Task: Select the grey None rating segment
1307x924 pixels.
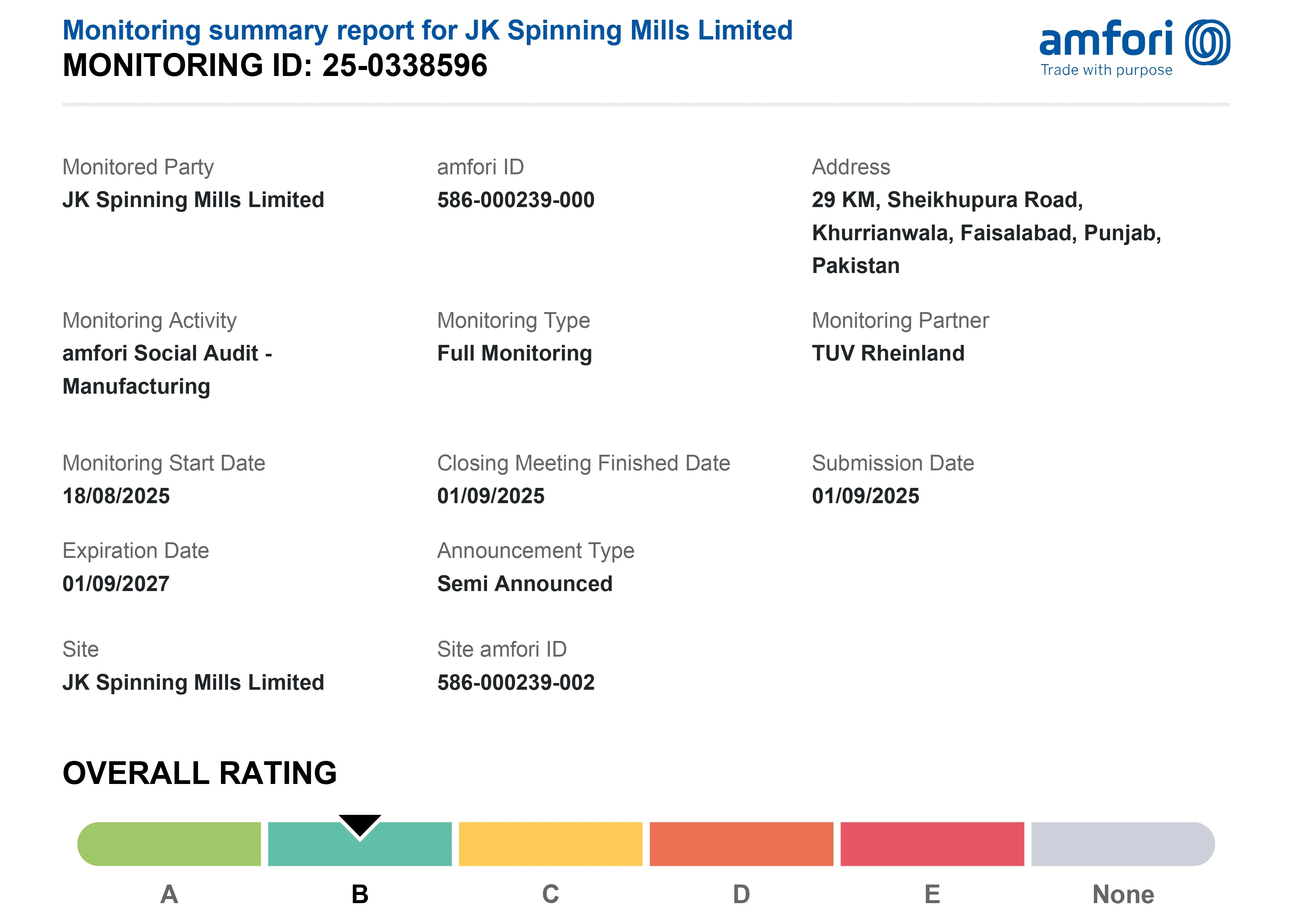Action: click(1123, 844)
